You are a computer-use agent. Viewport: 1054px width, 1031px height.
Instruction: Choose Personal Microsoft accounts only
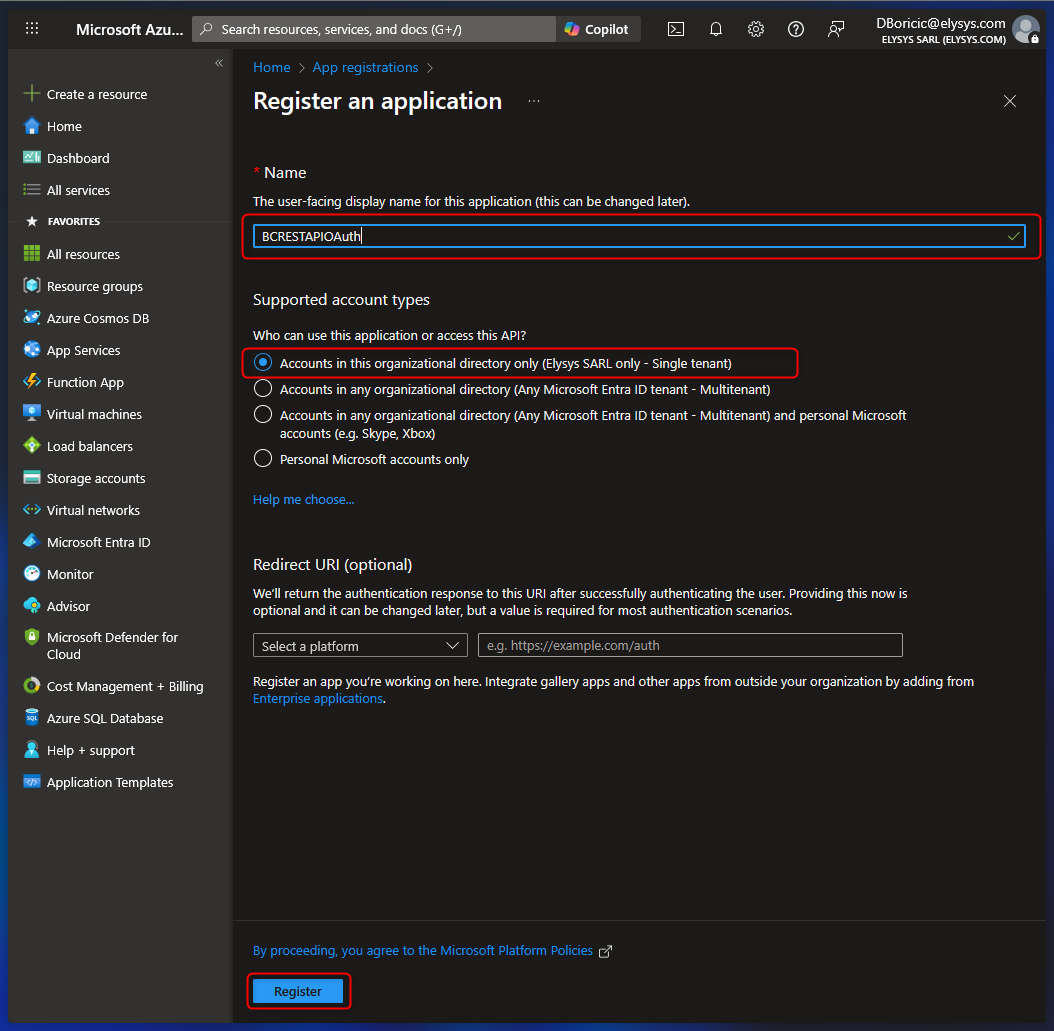[x=263, y=459]
